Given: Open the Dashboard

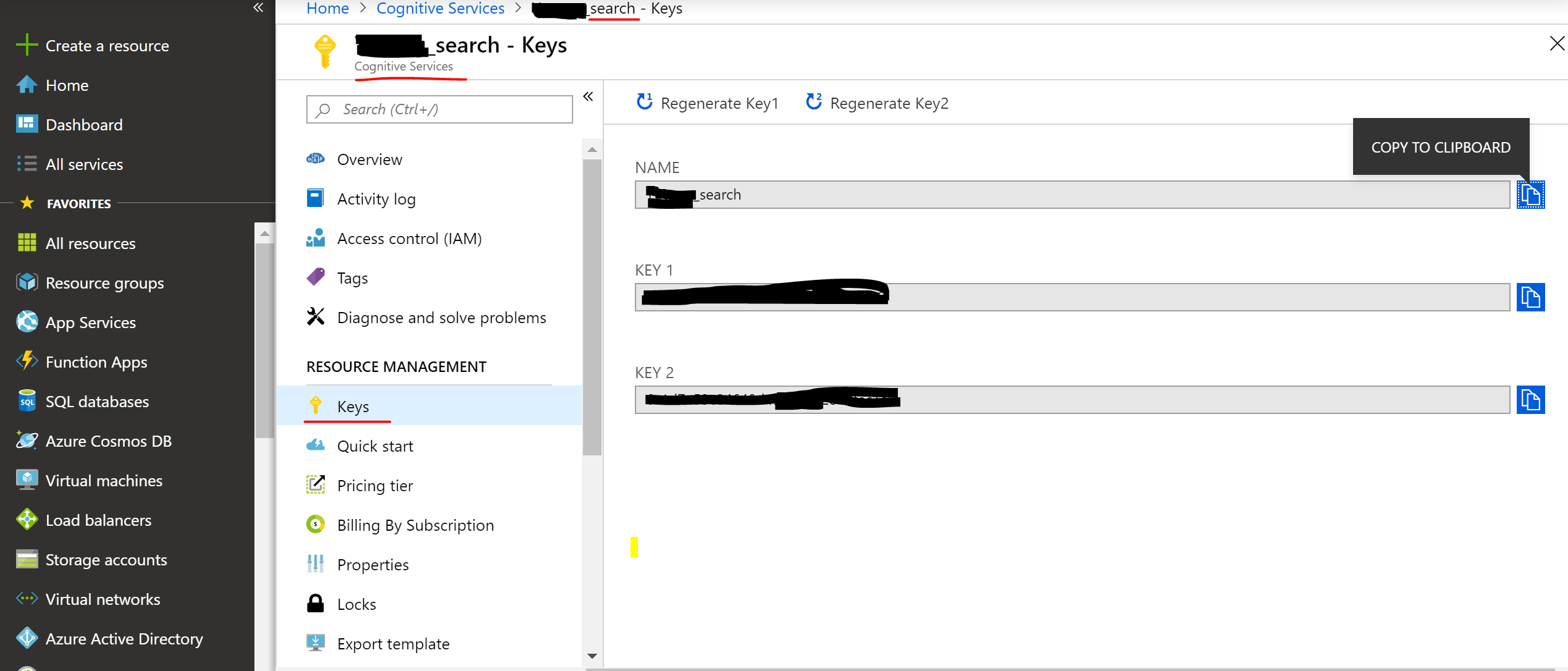Looking at the screenshot, I should point(84,124).
